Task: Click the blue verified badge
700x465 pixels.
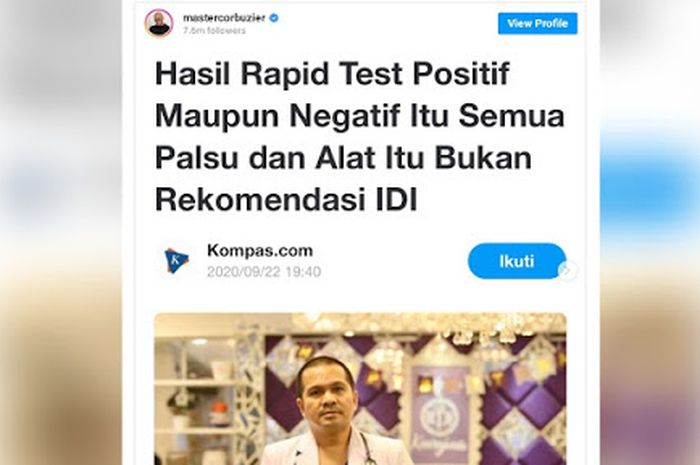Action: [274, 18]
